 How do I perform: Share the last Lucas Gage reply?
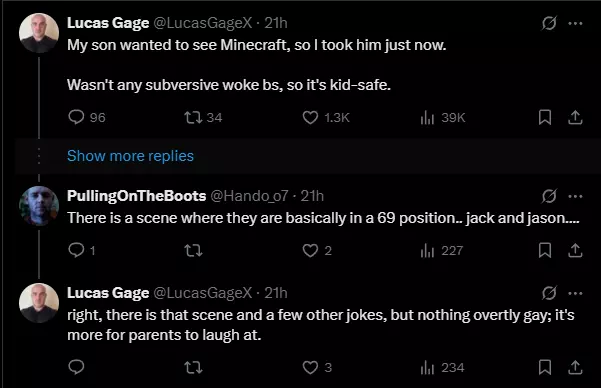coord(575,367)
